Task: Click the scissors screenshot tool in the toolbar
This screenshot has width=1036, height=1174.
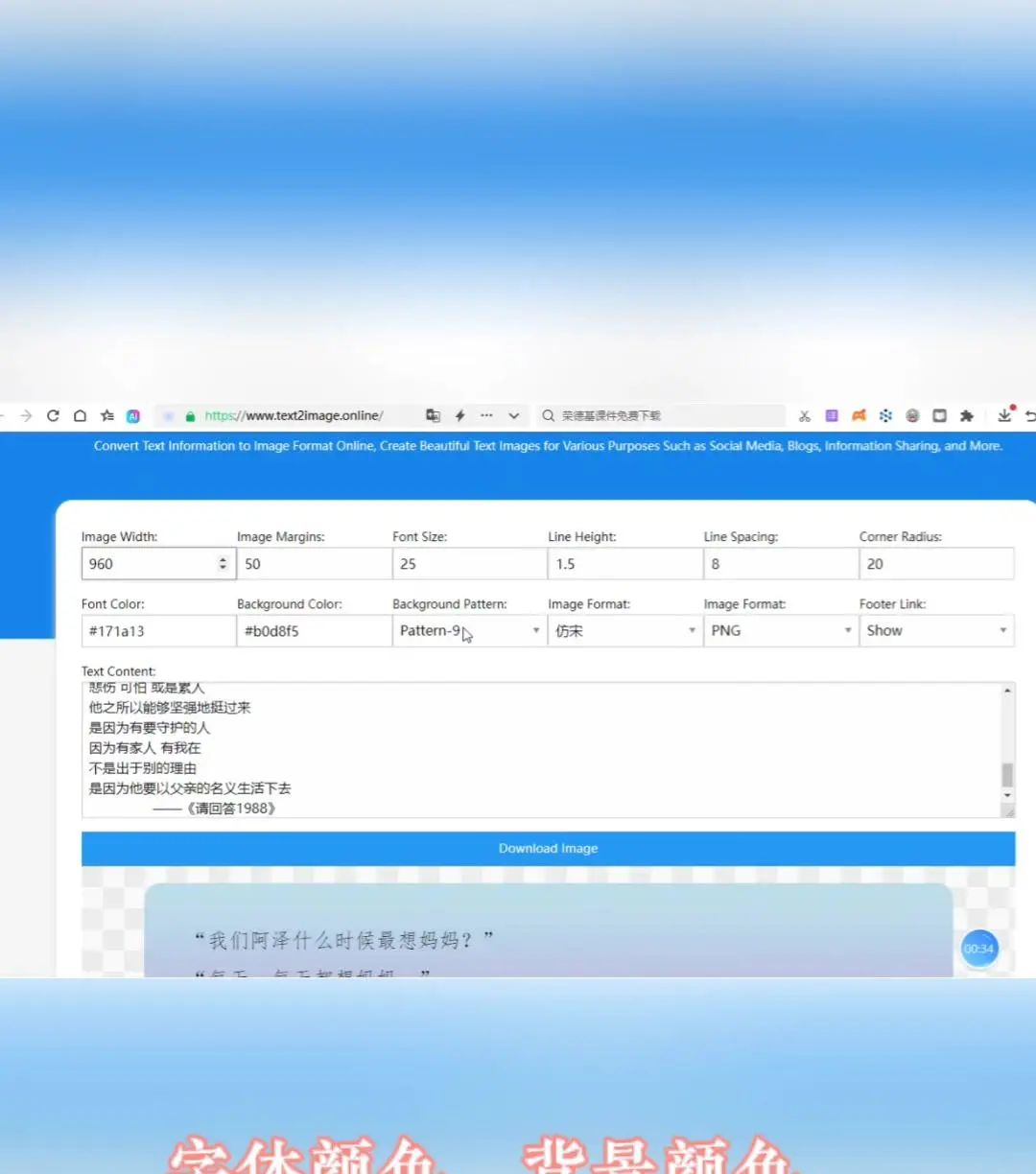Action: tap(805, 415)
